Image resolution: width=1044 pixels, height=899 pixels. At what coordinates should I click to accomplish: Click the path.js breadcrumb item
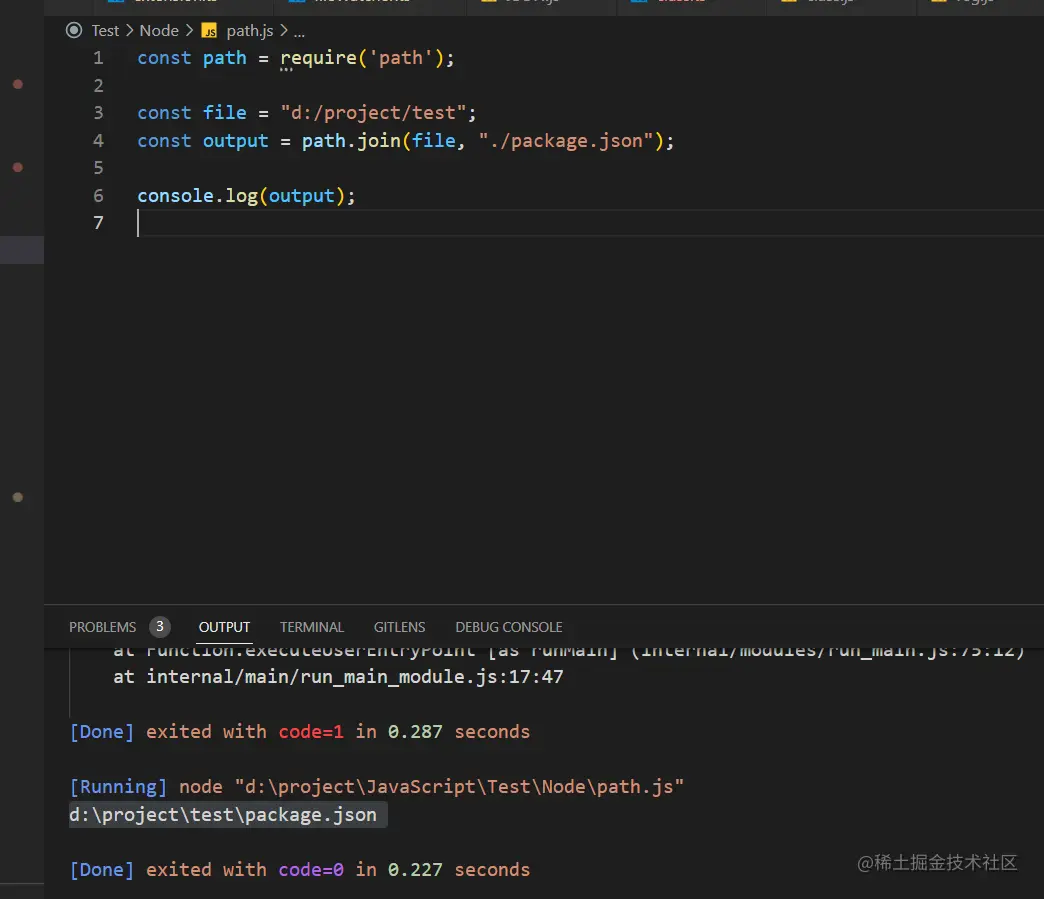(x=250, y=31)
